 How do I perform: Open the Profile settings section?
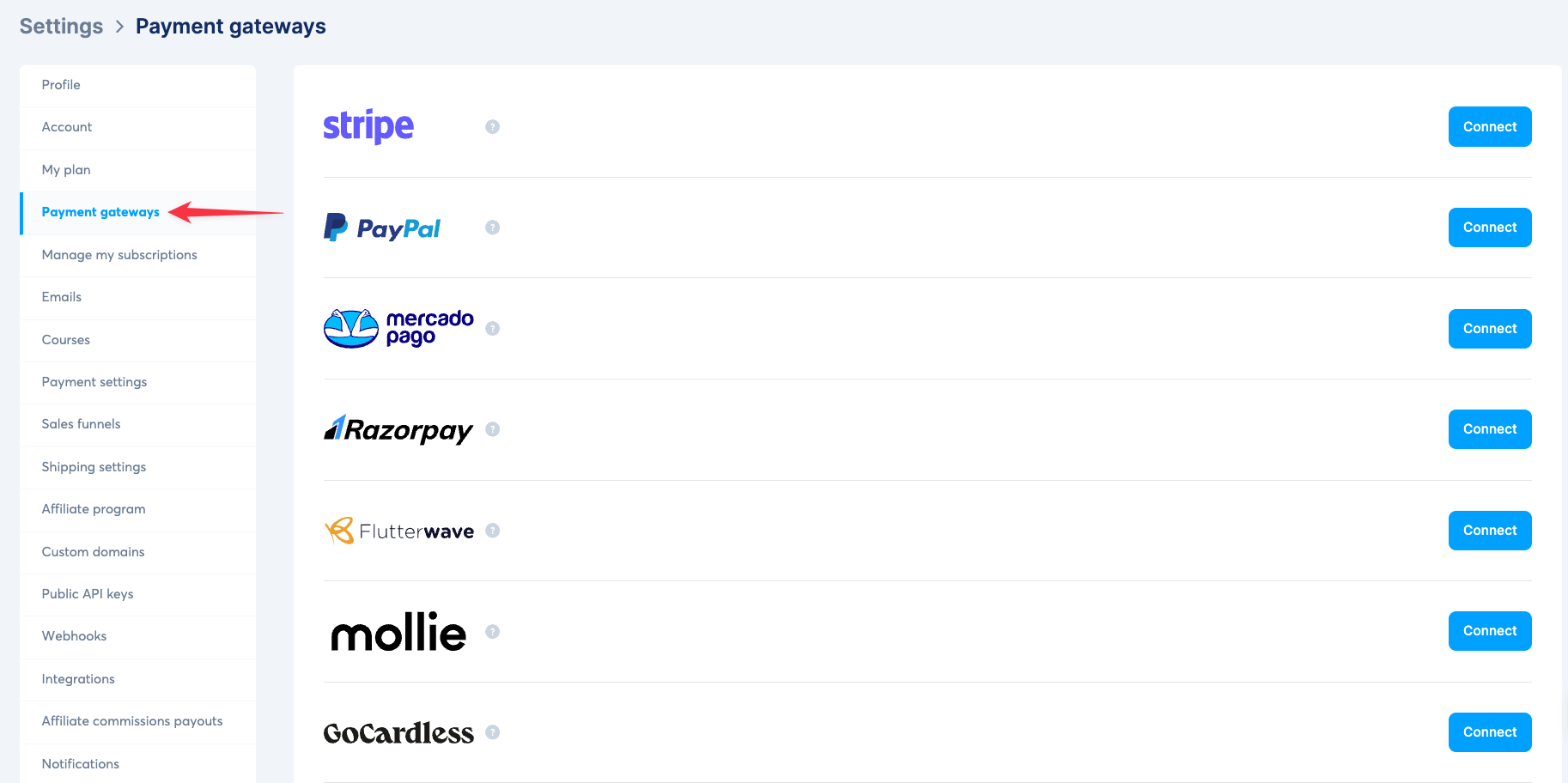(x=61, y=85)
